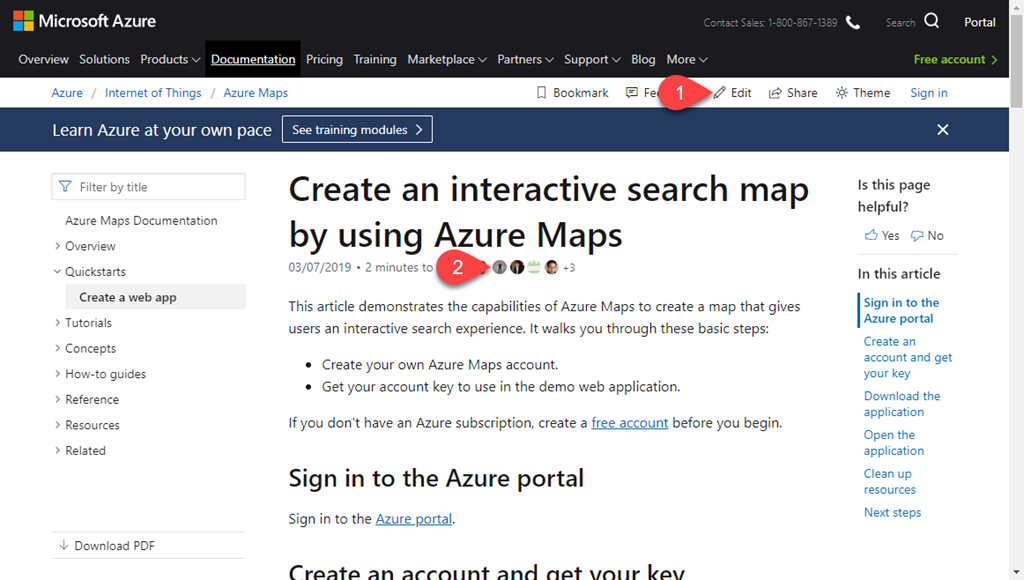Click the Sign in link
1024x580 pixels.
tap(929, 93)
